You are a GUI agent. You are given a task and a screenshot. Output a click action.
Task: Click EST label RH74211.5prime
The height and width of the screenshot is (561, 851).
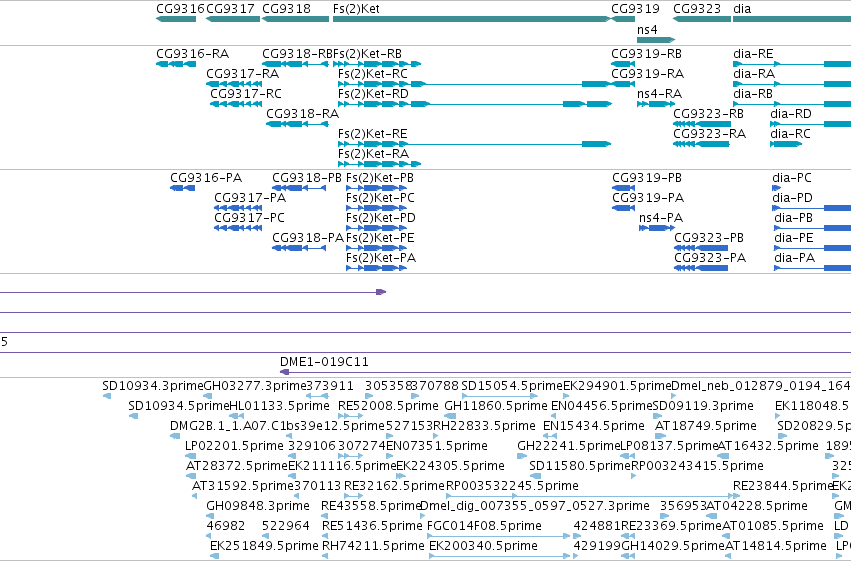pos(373,546)
